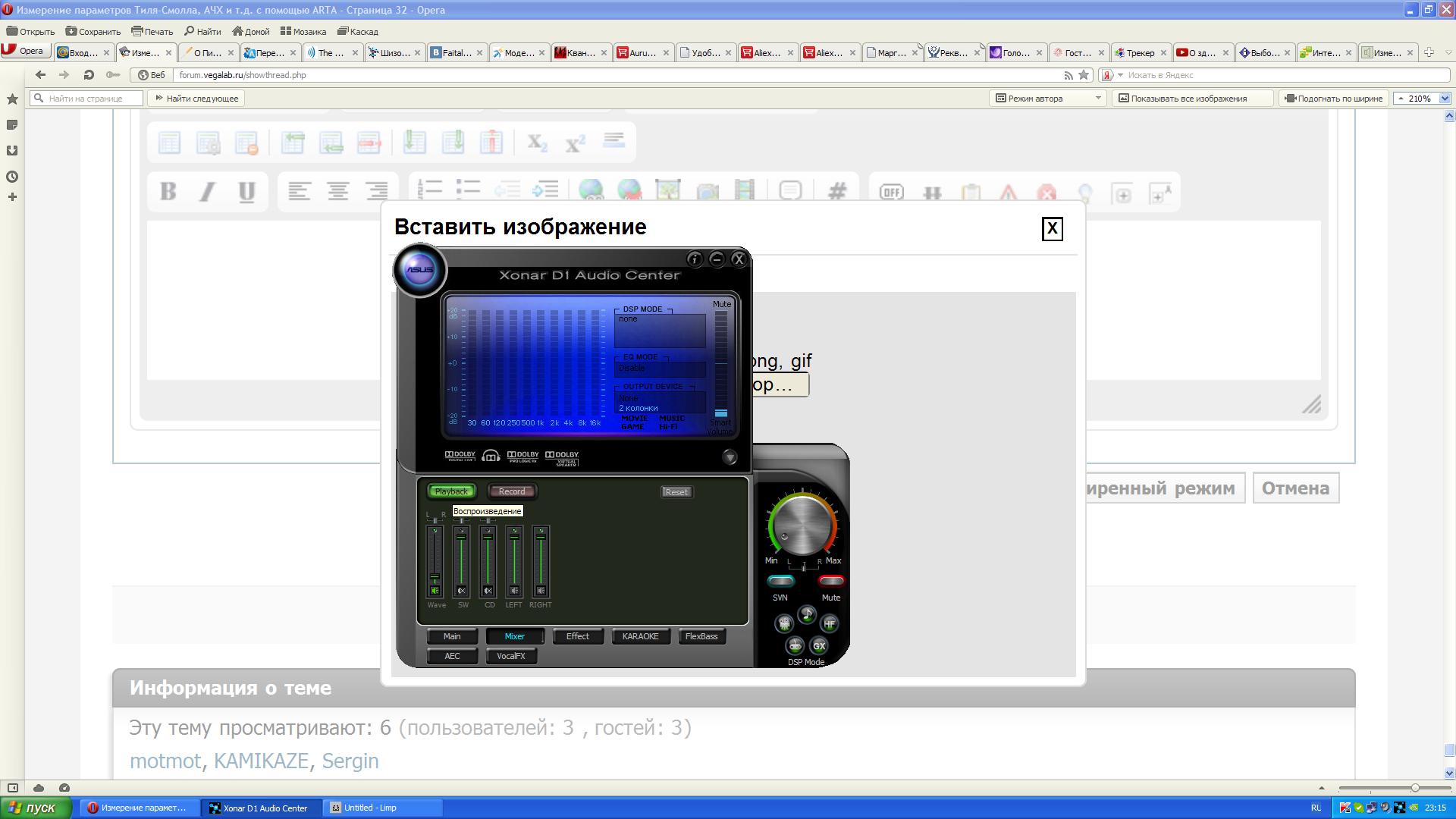Toggle Dolby Virtual Speaker icon

pyautogui.click(x=562, y=457)
